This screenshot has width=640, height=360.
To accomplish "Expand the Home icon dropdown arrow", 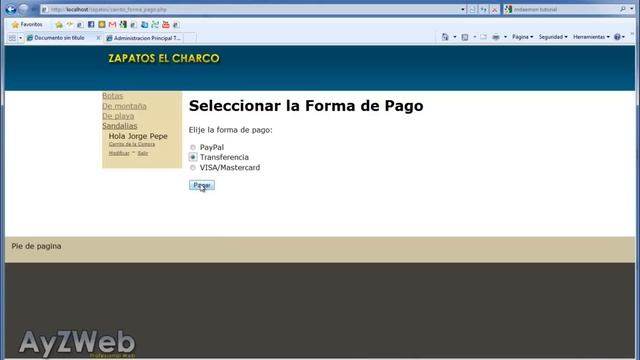I will pos(454,37).
